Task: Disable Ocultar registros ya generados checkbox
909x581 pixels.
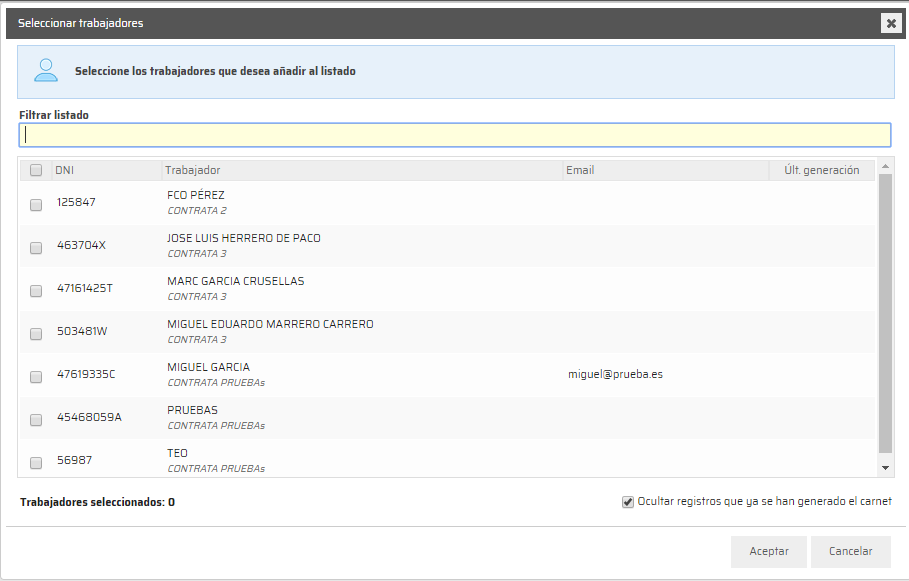Action: pyautogui.click(x=628, y=502)
